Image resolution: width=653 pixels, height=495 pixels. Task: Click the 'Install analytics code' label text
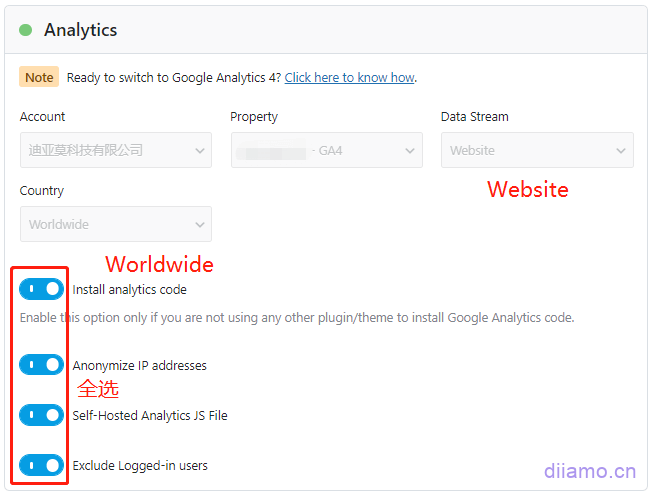(x=129, y=290)
